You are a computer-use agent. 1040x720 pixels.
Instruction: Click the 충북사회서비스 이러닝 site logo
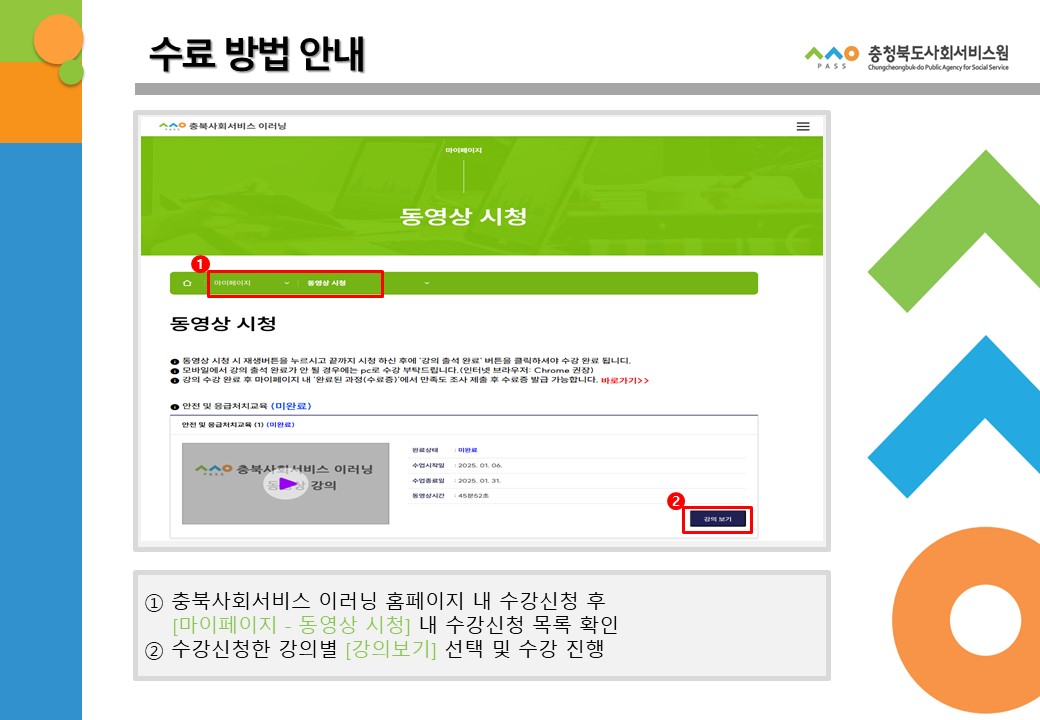point(222,125)
